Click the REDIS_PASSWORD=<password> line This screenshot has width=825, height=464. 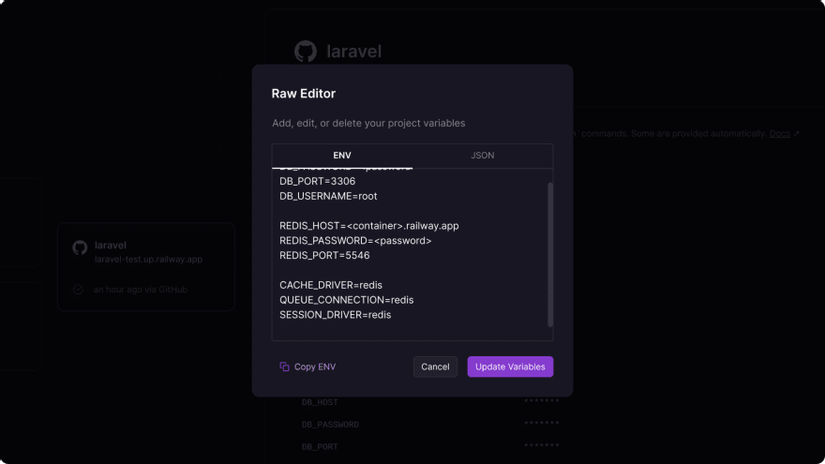(x=355, y=240)
